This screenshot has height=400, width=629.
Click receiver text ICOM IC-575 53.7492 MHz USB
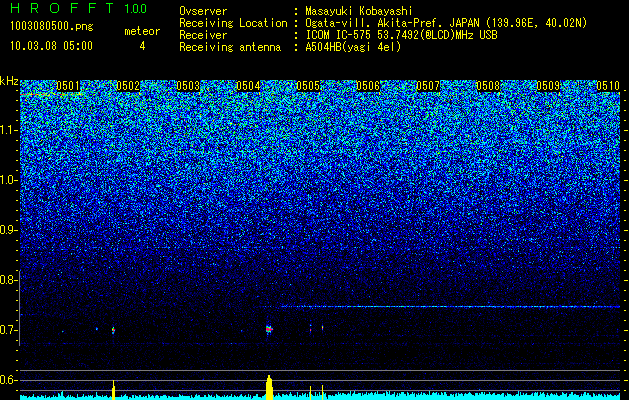[402, 35]
